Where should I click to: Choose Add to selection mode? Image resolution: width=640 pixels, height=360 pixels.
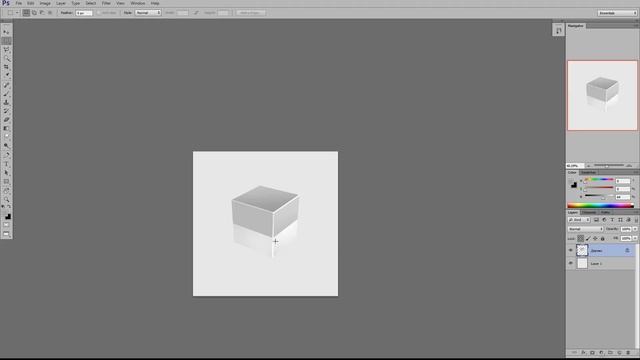pyautogui.click(x=34, y=13)
